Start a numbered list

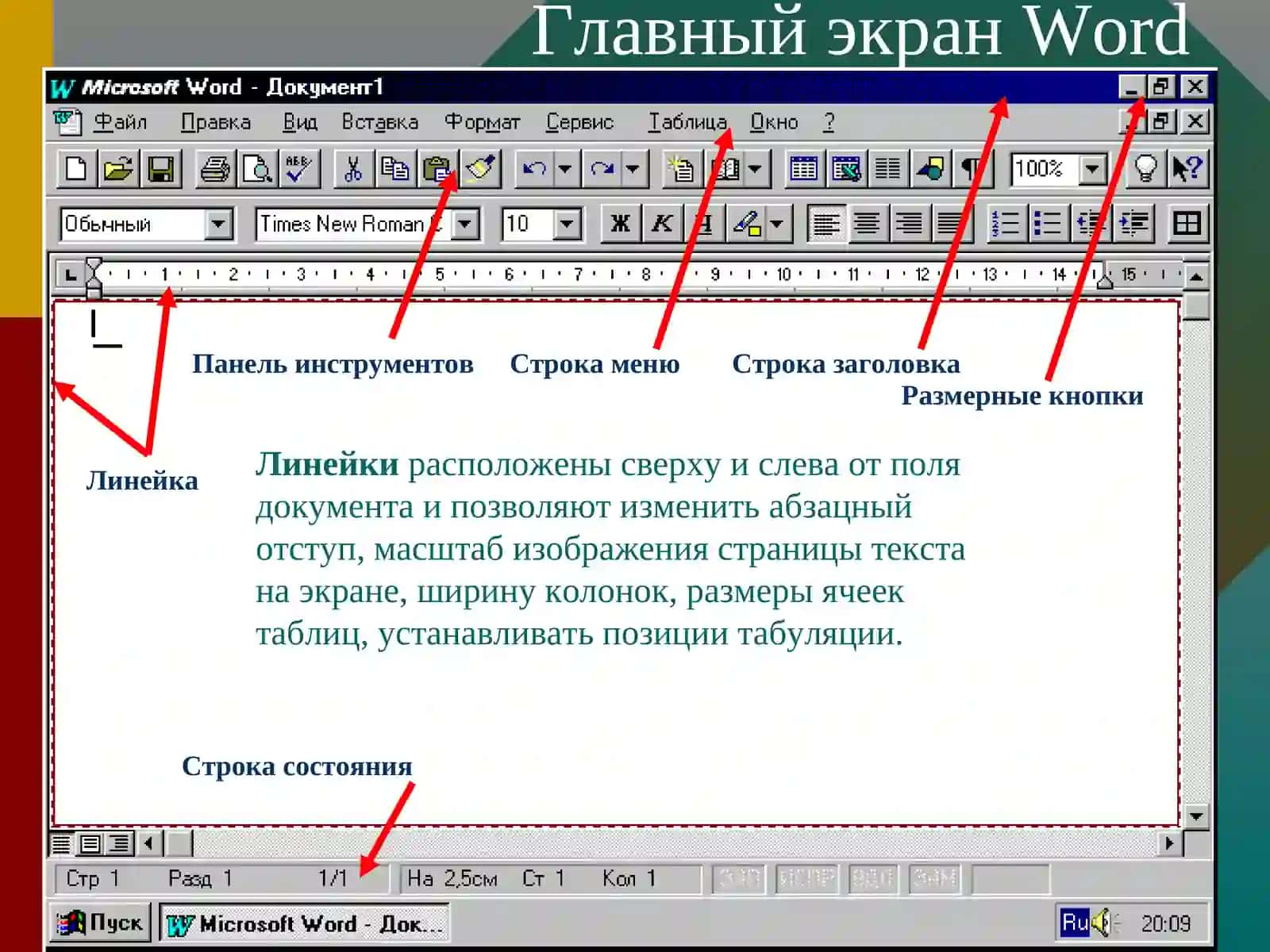click(x=1006, y=224)
